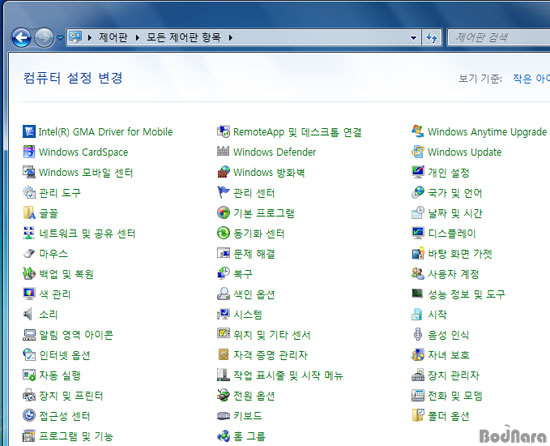Image resolution: width=550 pixels, height=446 pixels.
Task: Click the 관리 센터 flag icon
Action: (x=223, y=192)
